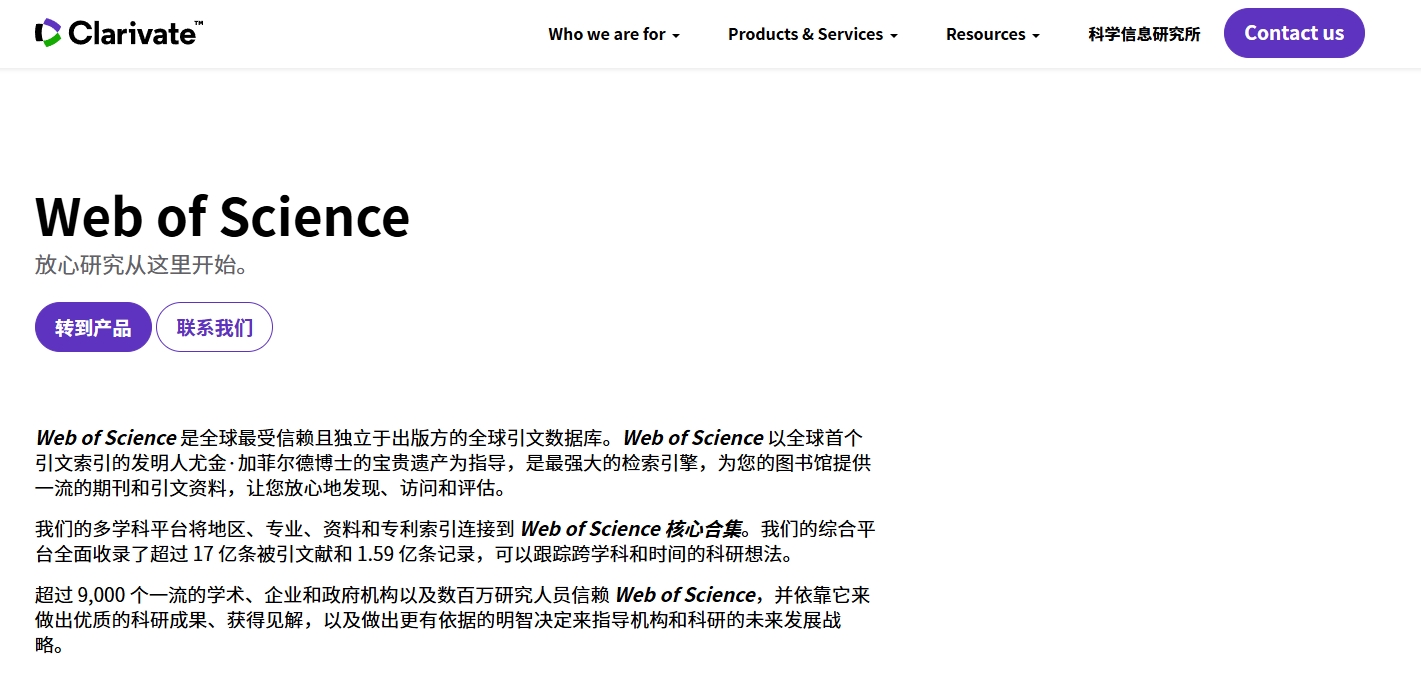Click the Web of Science heading
Viewport: 1421px width, 699px height.
coord(222,216)
